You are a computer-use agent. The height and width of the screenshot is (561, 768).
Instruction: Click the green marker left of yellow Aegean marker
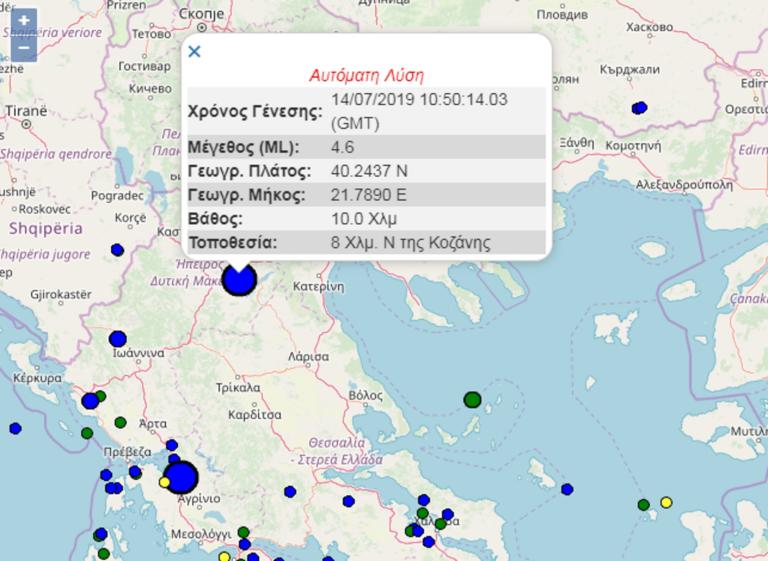click(643, 505)
